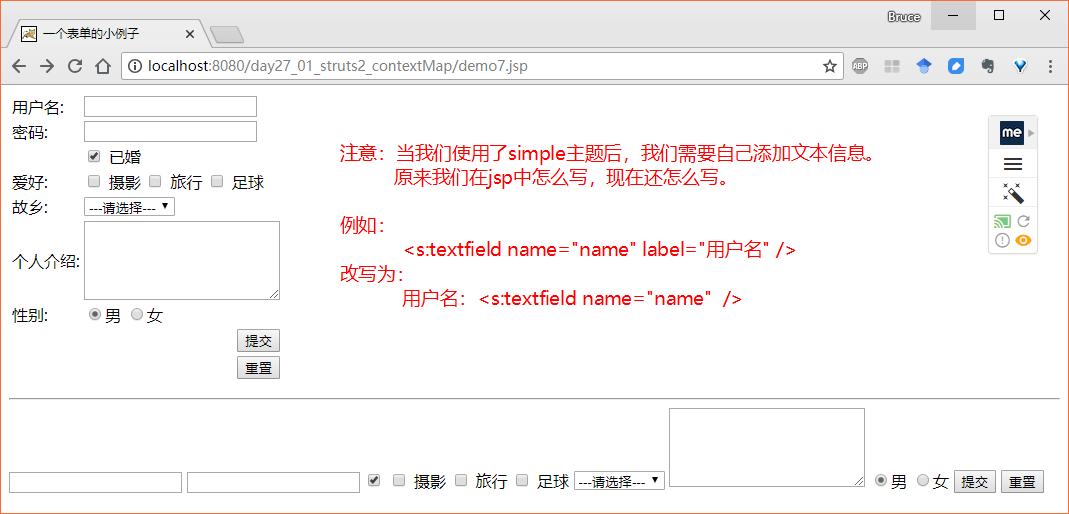Check 旅行 checkbox in bottom form
This screenshot has height=514, width=1069.
tap(460, 481)
